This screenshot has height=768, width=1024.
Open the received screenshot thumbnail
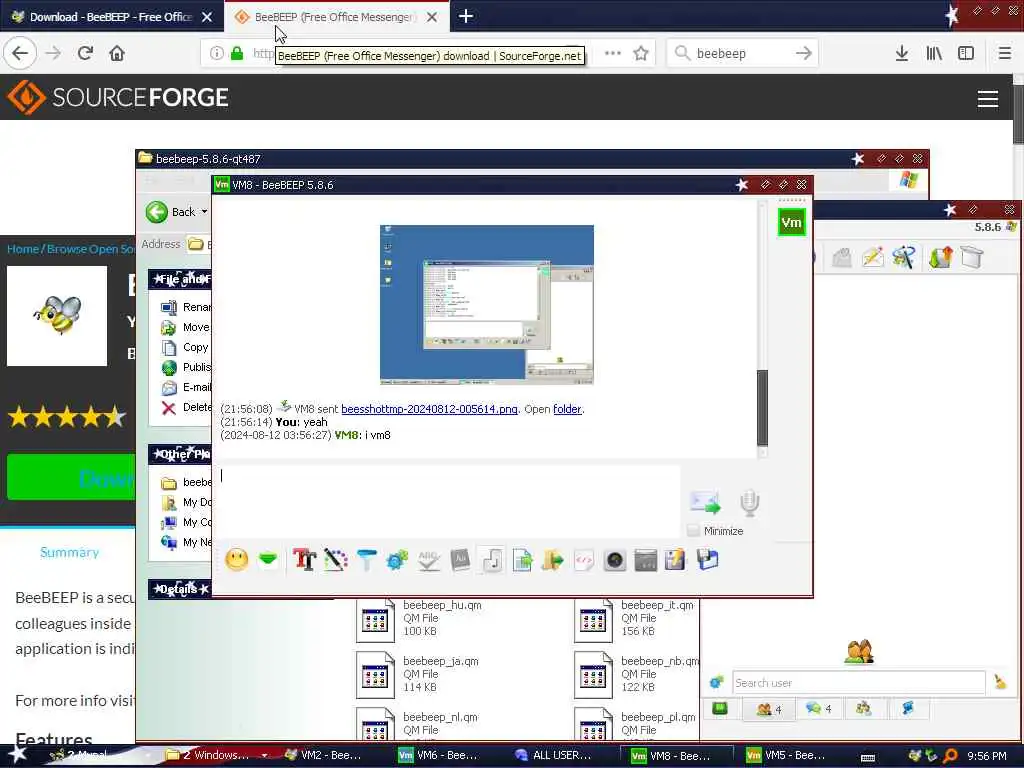(487, 304)
